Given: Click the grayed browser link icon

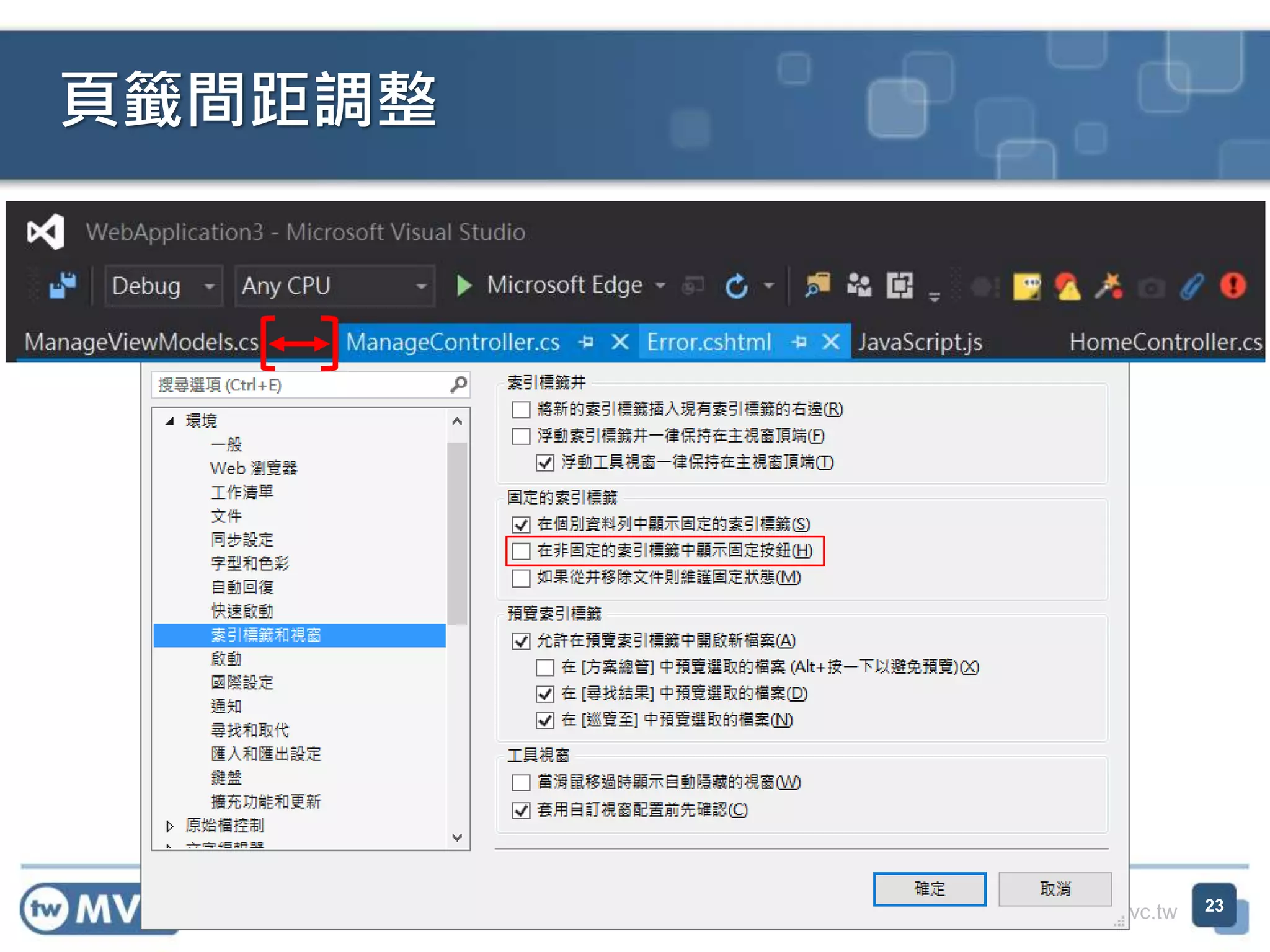Looking at the screenshot, I should pyautogui.click(x=693, y=286).
